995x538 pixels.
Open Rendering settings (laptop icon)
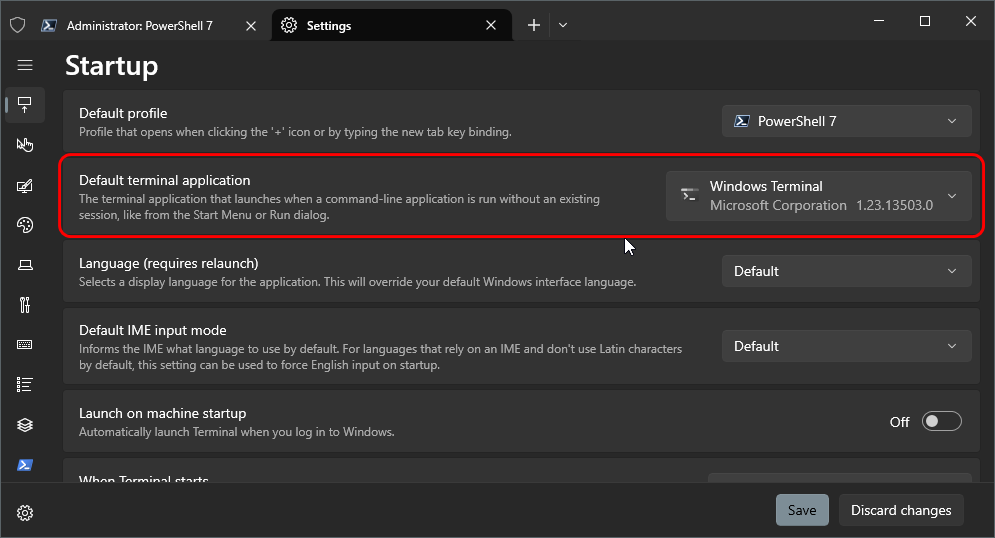point(25,265)
